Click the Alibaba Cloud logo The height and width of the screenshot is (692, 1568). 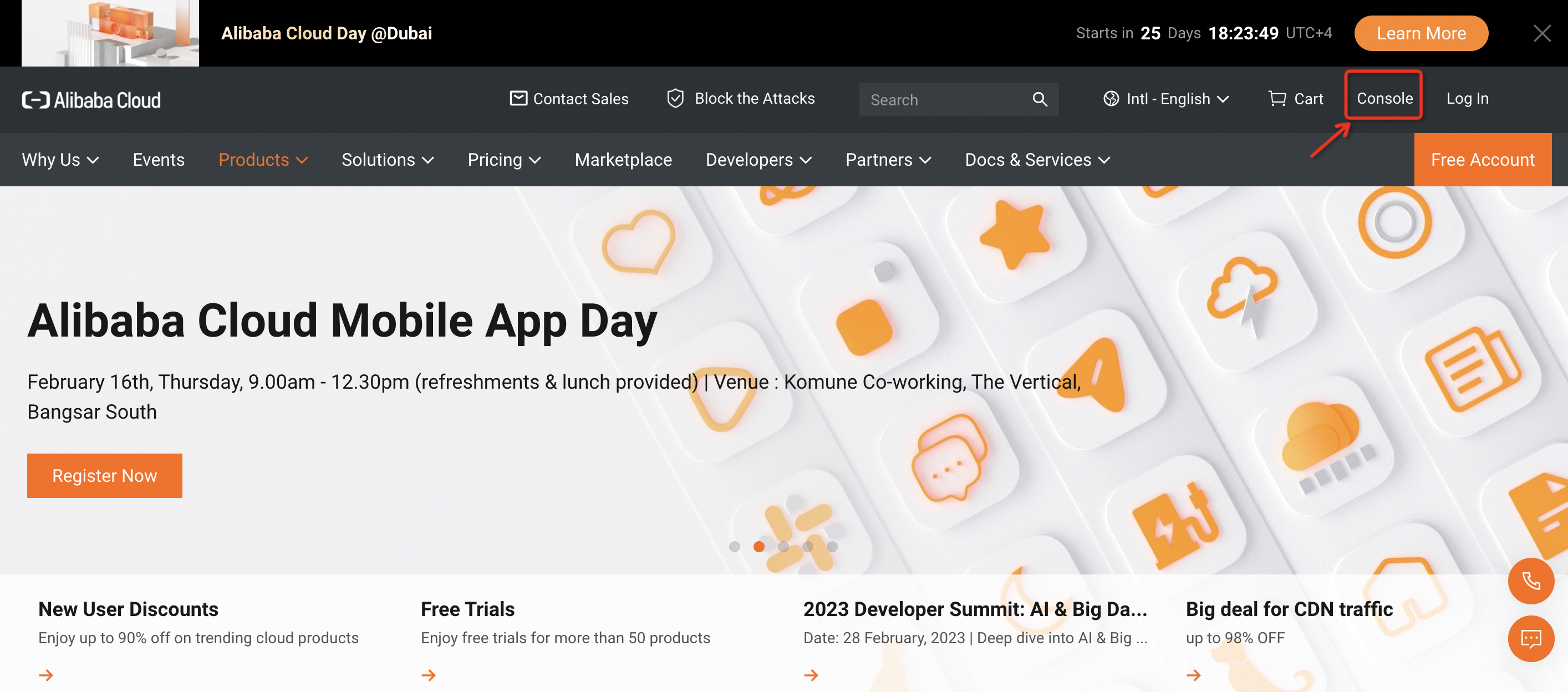(x=91, y=100)
